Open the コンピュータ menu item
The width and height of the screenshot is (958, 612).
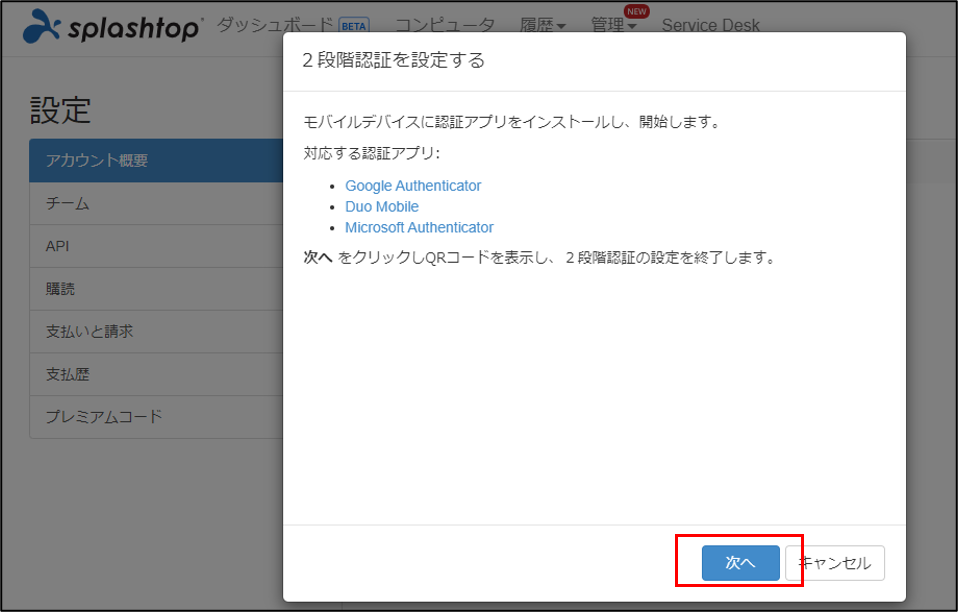coord(445,26)
